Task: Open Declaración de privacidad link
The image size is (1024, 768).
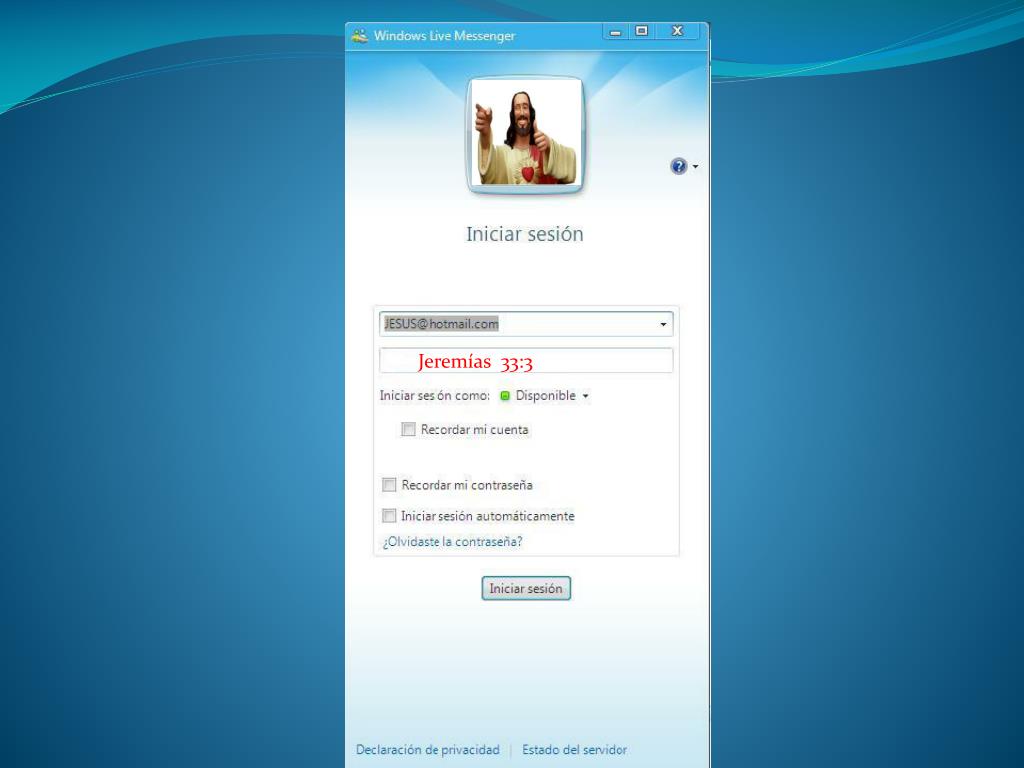Action: point(428,750)
